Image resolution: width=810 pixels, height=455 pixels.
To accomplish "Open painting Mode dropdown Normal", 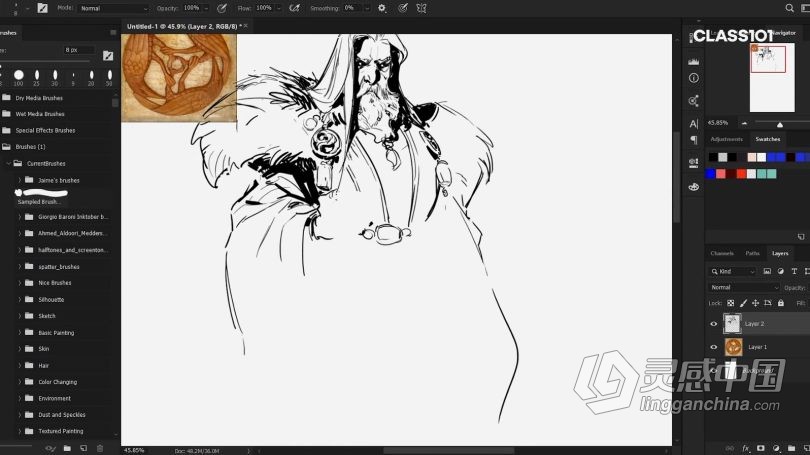I will 113,8.
